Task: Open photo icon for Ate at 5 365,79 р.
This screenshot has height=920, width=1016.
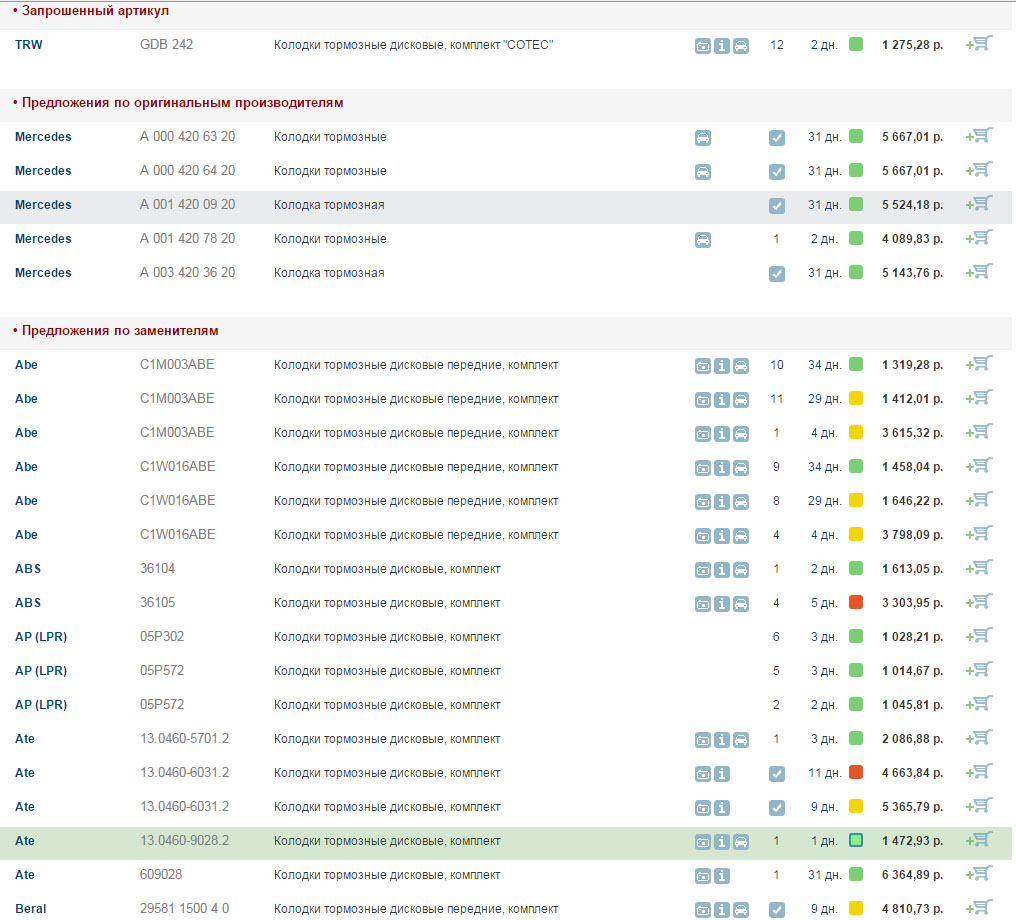Action: click(x=703, y=808)
